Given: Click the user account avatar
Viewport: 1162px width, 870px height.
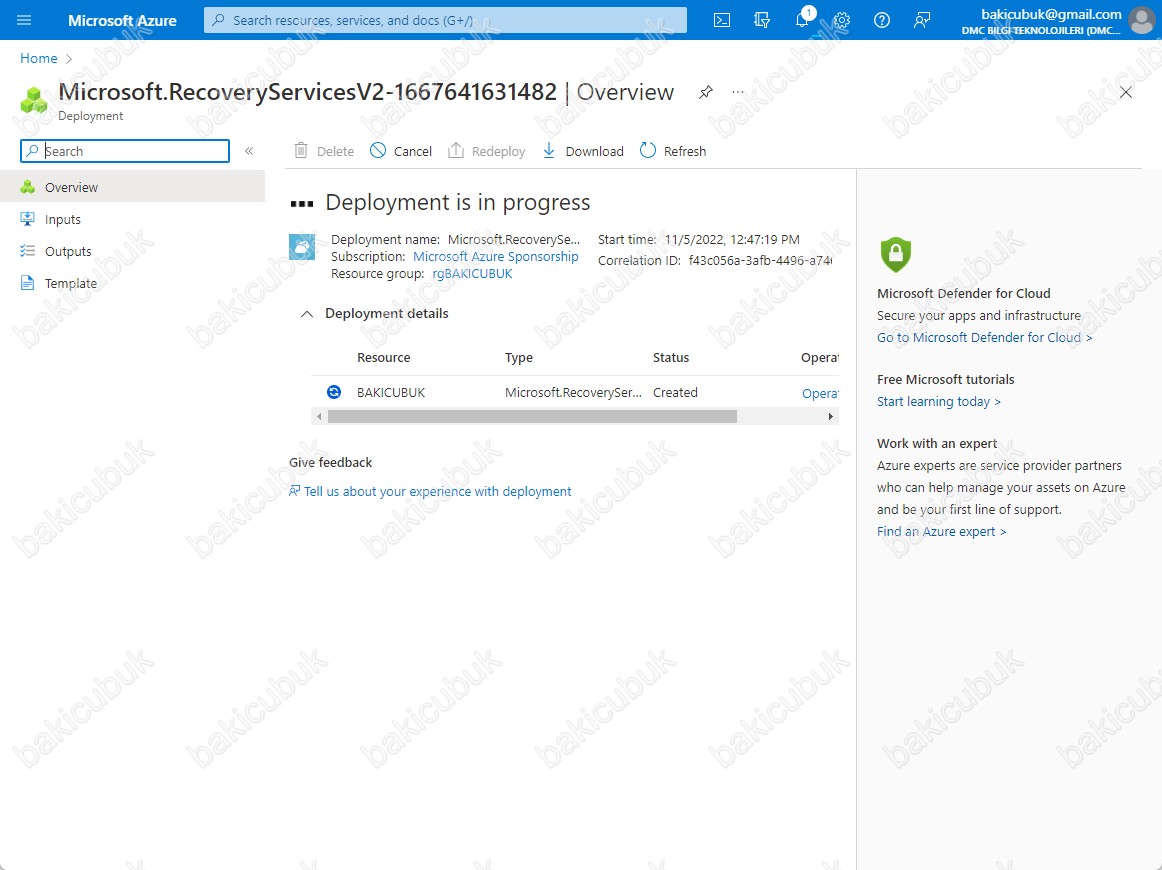Looking at the screenshot, I should [1141, 20].
